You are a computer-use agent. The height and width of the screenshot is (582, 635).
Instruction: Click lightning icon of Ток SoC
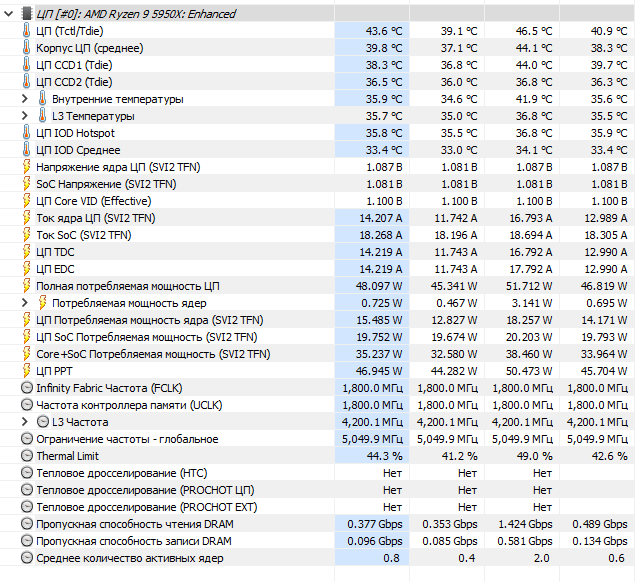point(26,235)
